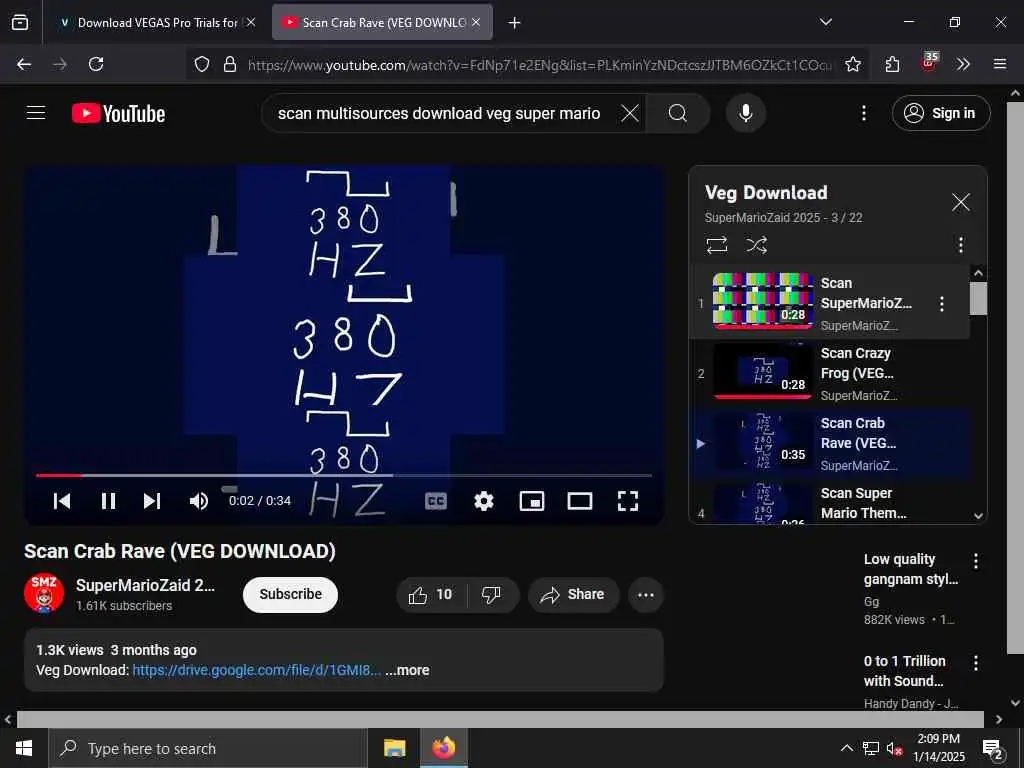Enable miniplayer mode
The width and height of the screenshot is (1024, 768).
[x=532, y=501]
